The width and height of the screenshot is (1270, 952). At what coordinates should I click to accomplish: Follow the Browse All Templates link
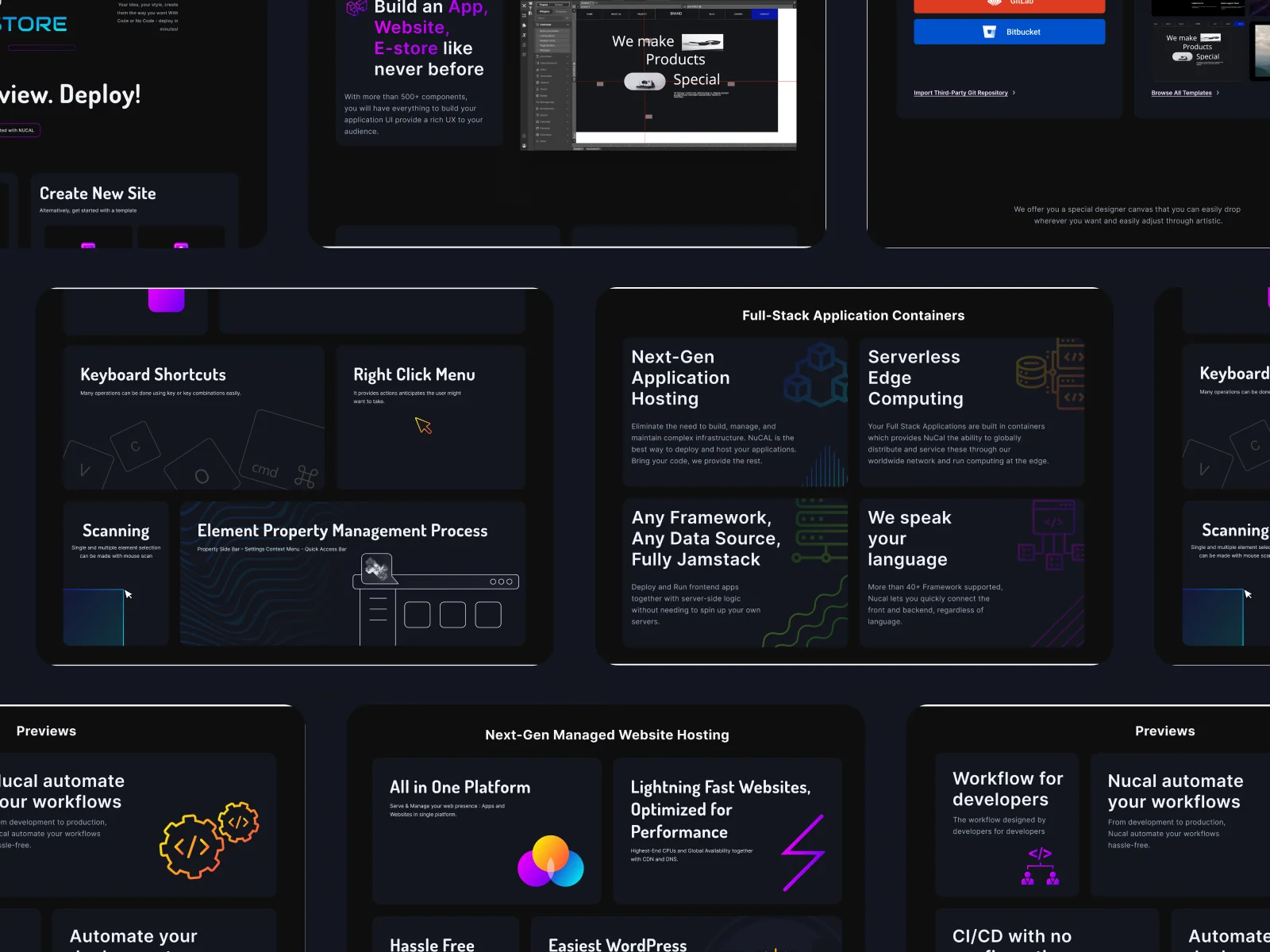(1181, 93)
